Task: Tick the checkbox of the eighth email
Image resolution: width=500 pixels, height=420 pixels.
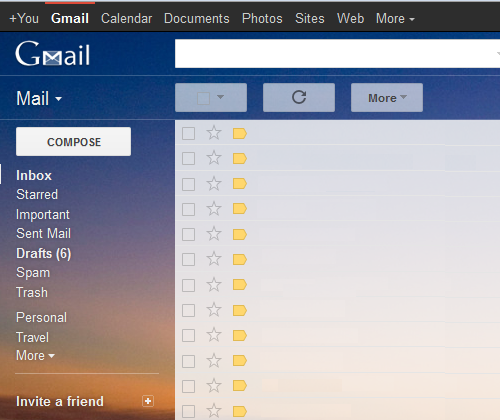Action: (x=188, y=310)
